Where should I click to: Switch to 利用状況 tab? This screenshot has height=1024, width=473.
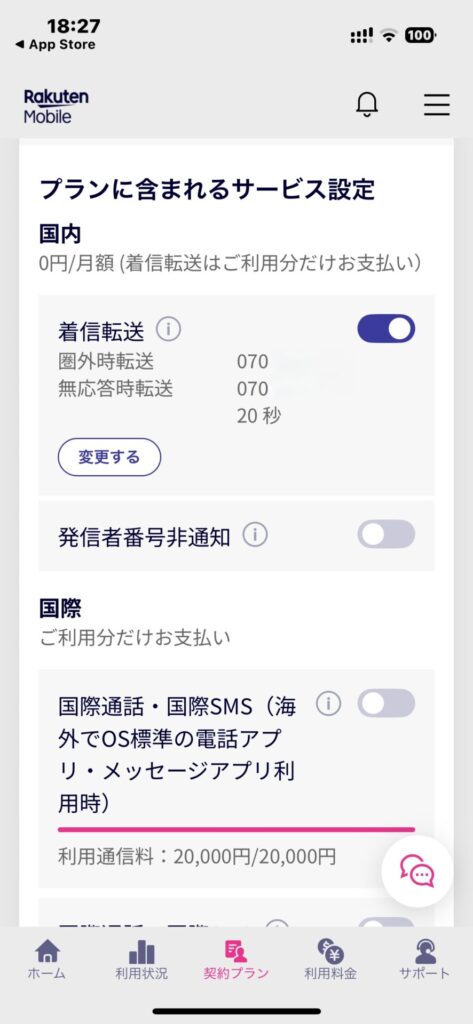(x=141, y=959)
